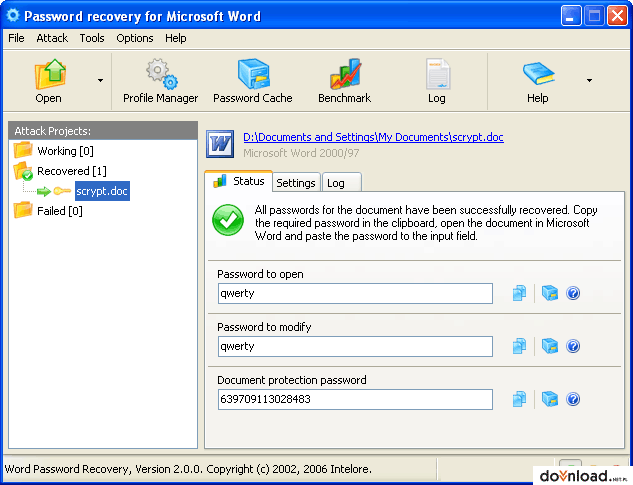Select the Working [0] folder
This screenshot has width=633, height=485.
[65, 151]
